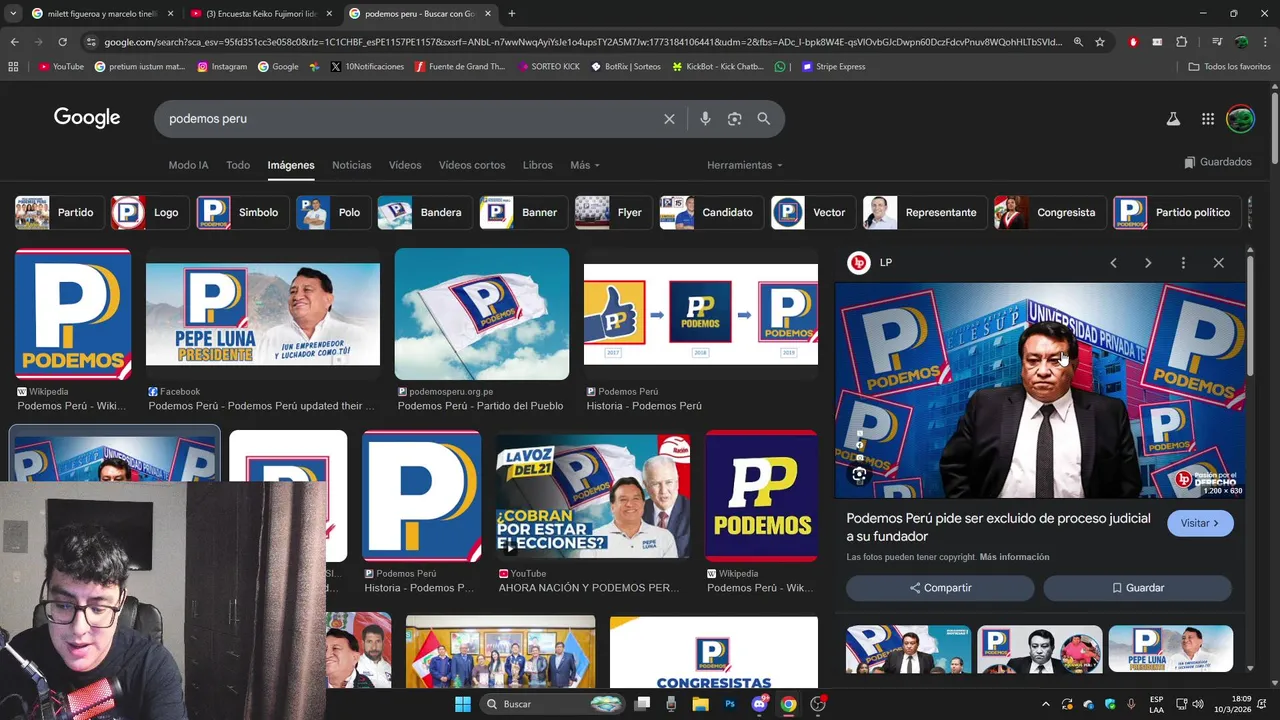1280x720 pixels.
Task: Open Guardados saved items
Action: [1218, 162]
